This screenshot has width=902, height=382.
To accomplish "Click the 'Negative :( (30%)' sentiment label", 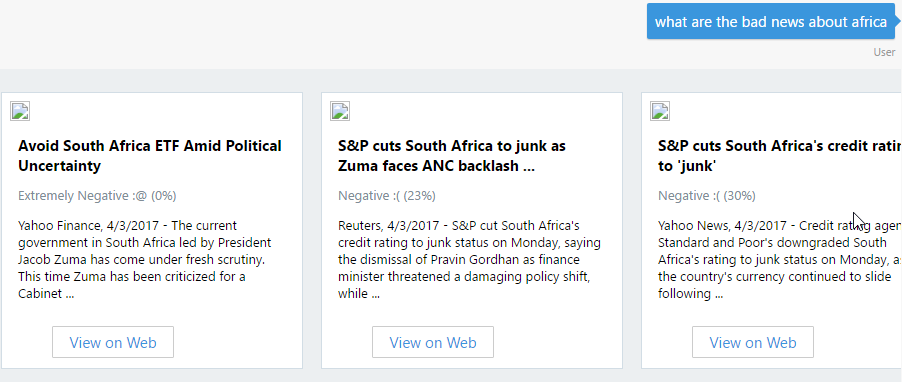I will coord(706,196).
